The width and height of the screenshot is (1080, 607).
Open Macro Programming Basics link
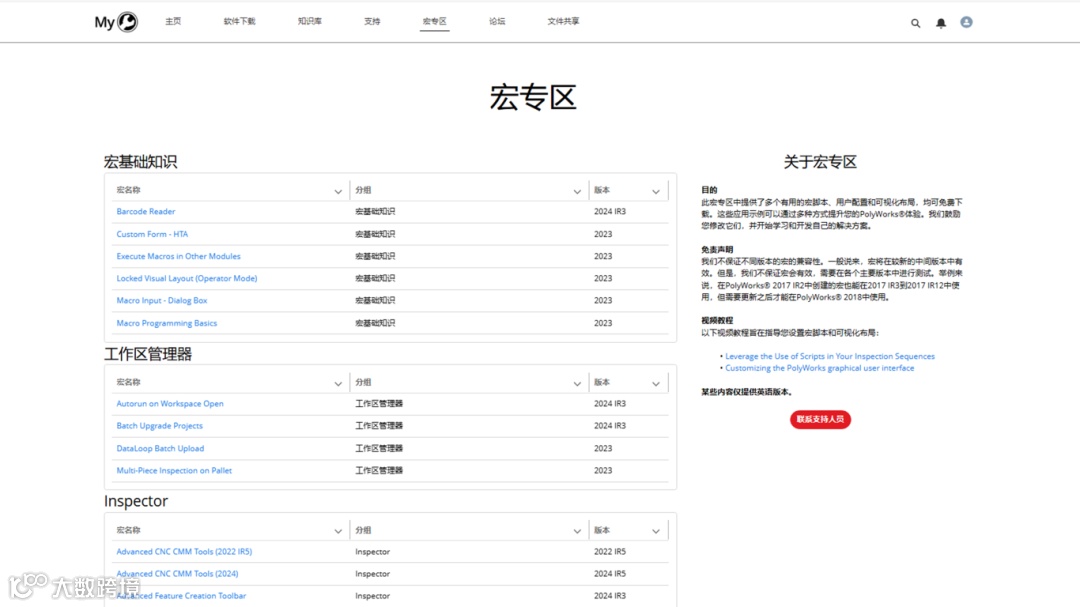(167, 323)
